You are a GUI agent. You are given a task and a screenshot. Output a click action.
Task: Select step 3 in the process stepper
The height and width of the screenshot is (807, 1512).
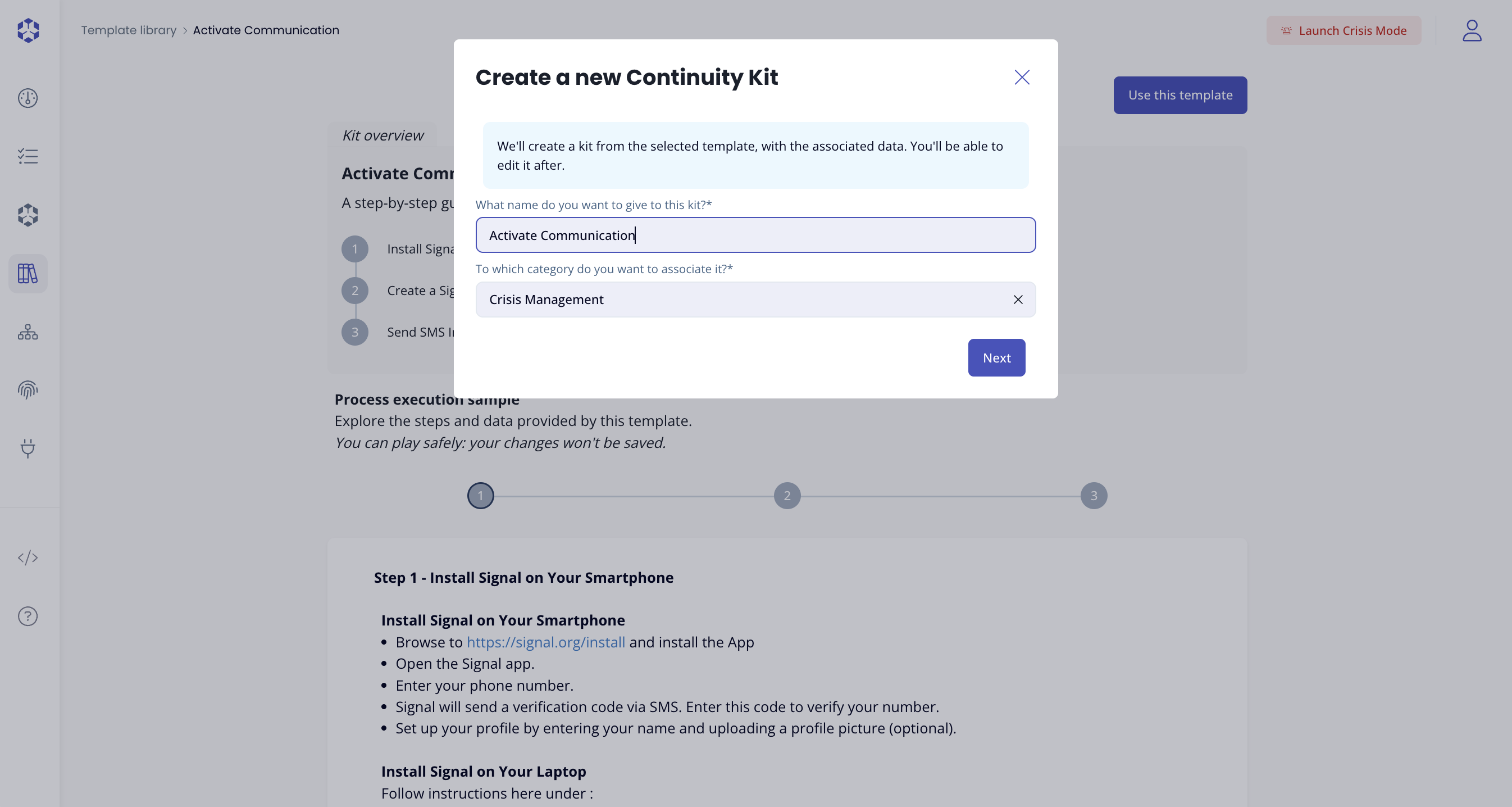pos(1093,496)
